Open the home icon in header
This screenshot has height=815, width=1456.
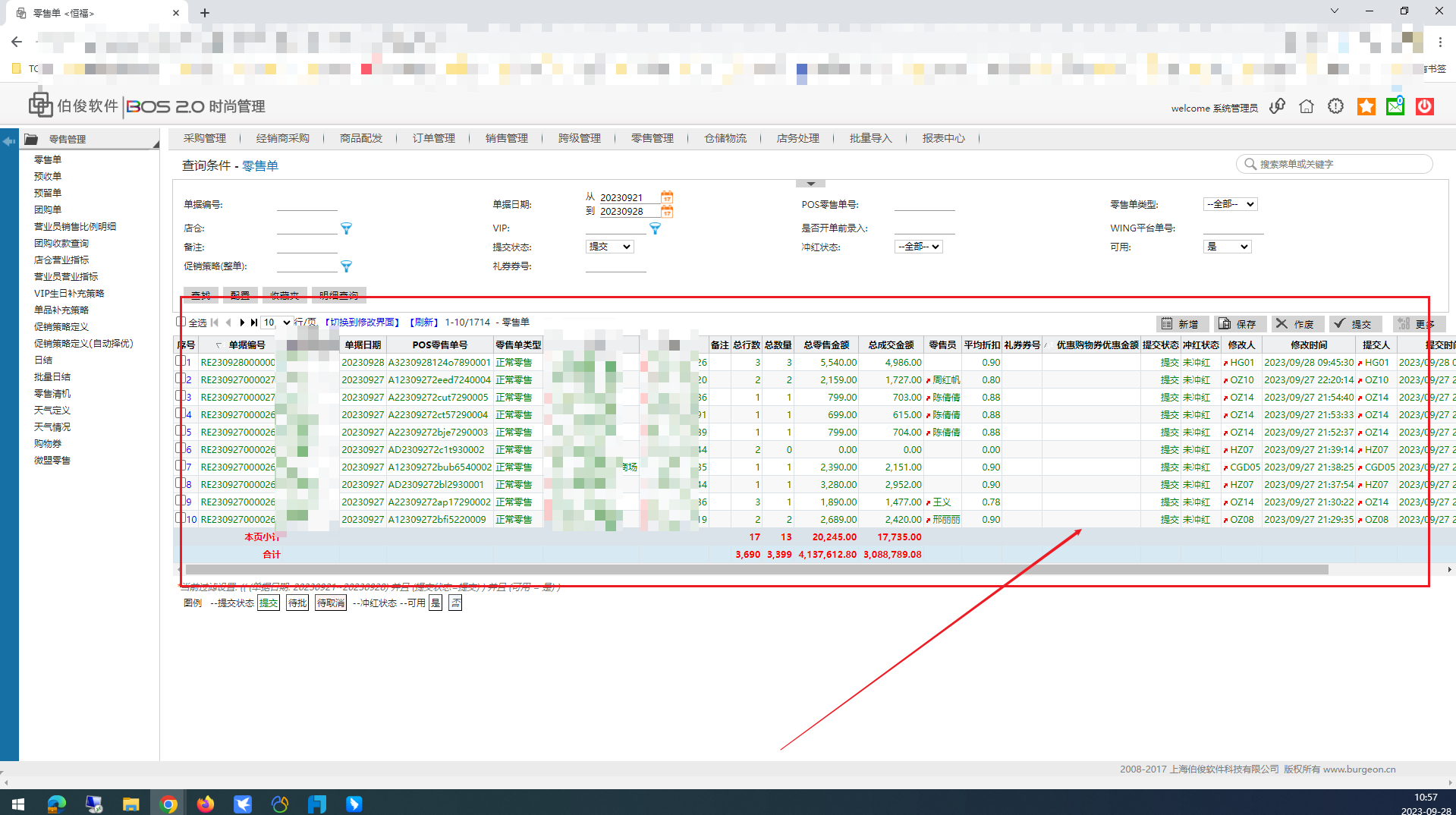(x=1307, y=107)
